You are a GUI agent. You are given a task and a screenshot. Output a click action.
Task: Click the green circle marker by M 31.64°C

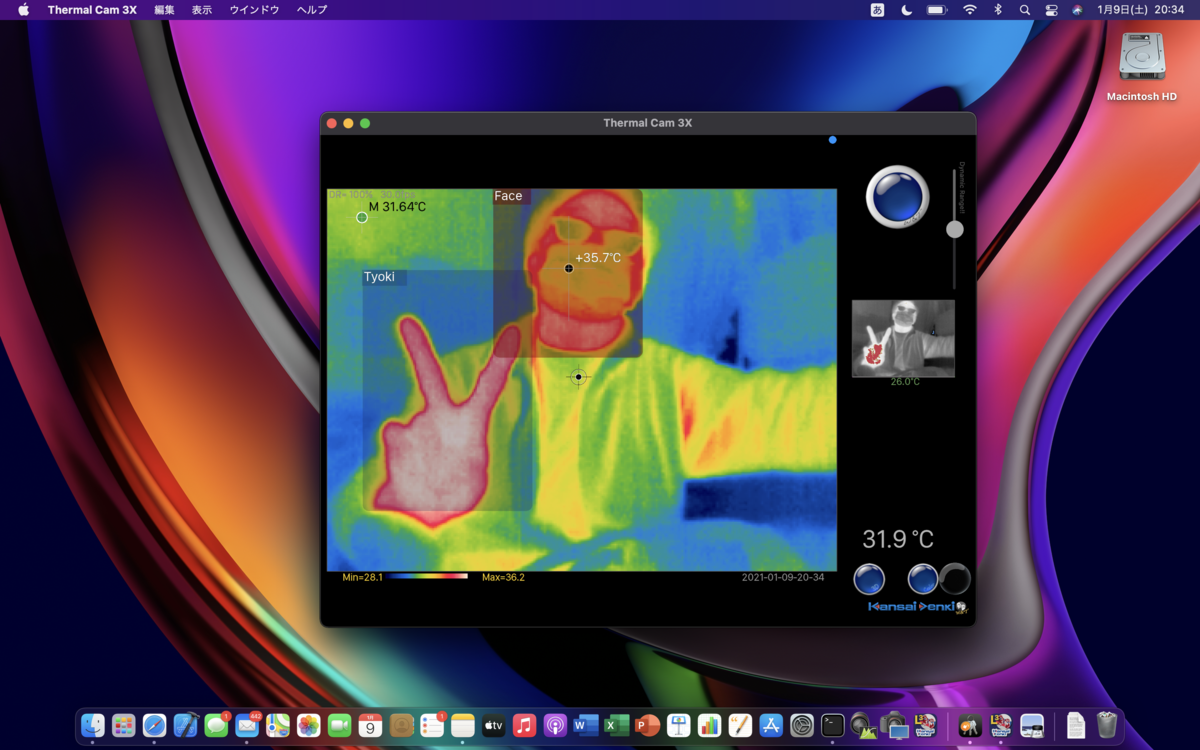pyautogui.click(x=362, y=217)
